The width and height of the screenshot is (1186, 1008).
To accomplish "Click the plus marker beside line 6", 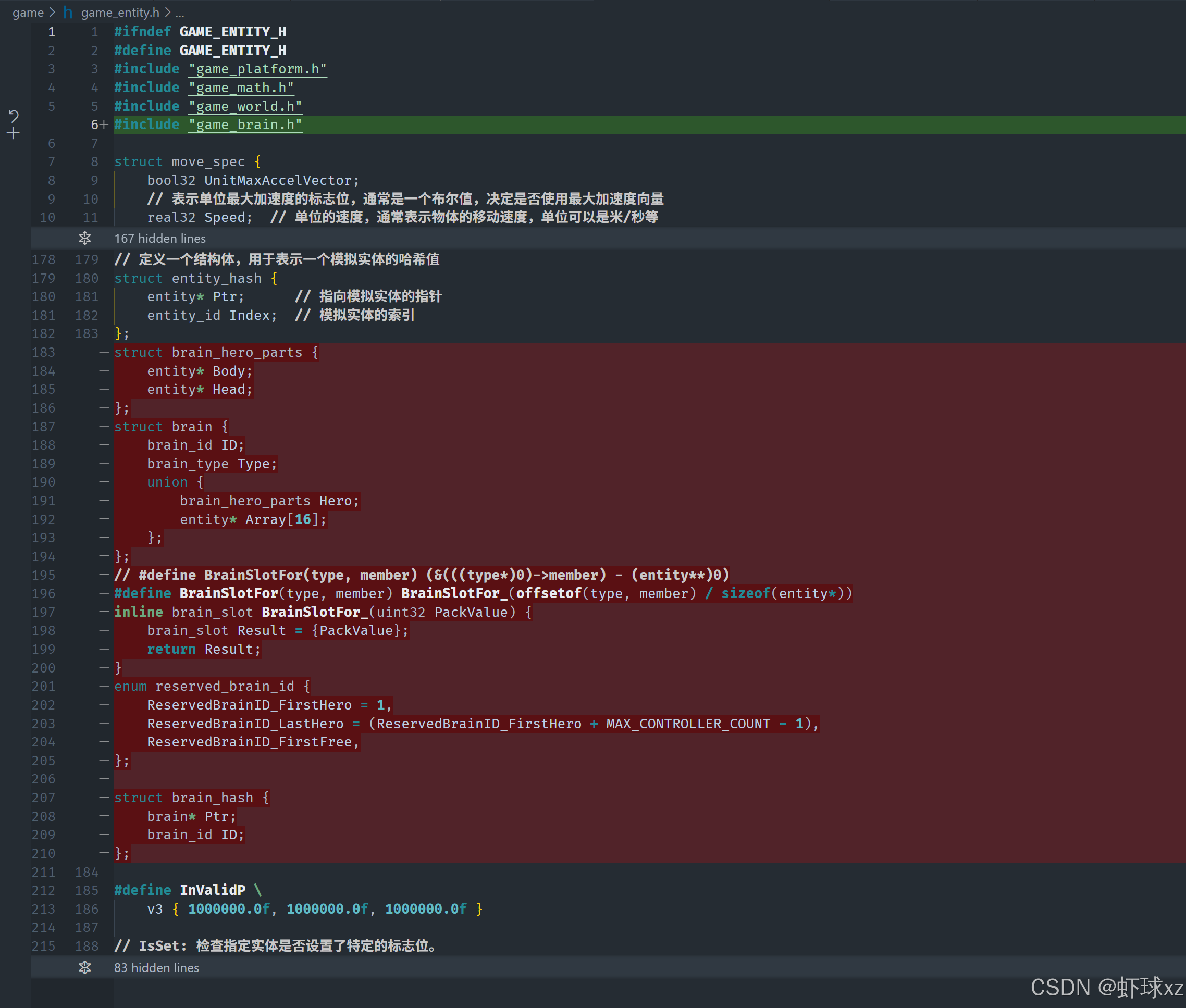I will pyautogui.click(x=104, y=125).
